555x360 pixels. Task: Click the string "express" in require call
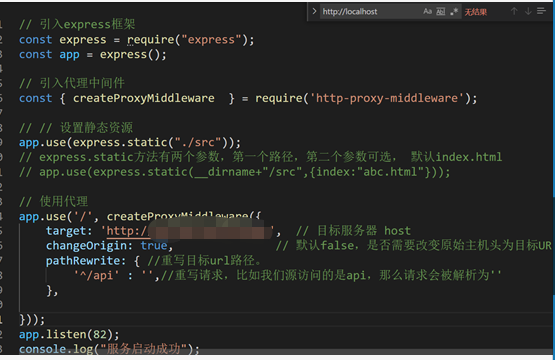pos(211,39)
